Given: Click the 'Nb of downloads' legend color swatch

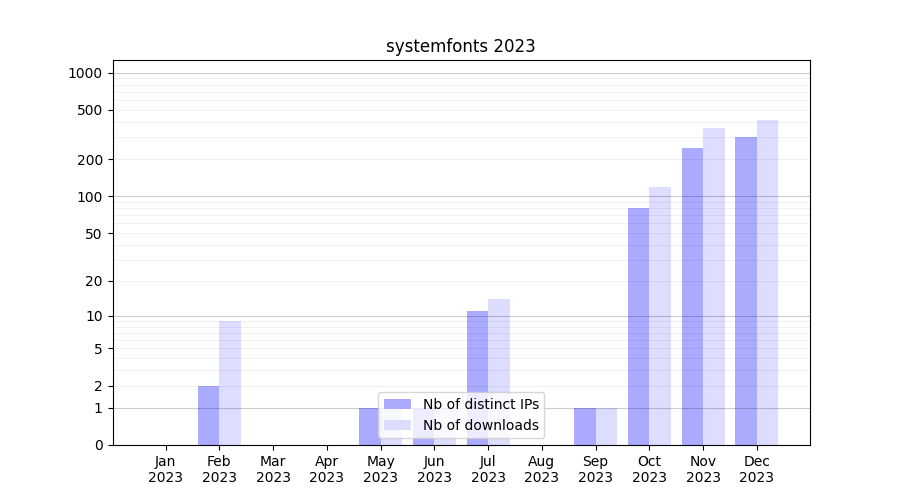Looking at the screenshot, I should click(397, 425).
